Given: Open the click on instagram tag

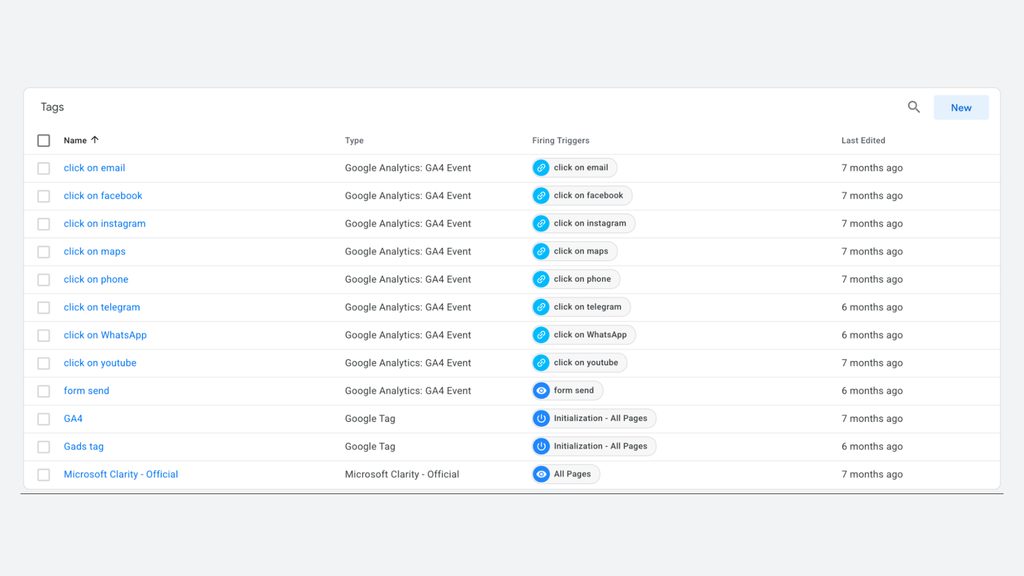Looking at the screenshot, I should point(104,223).
